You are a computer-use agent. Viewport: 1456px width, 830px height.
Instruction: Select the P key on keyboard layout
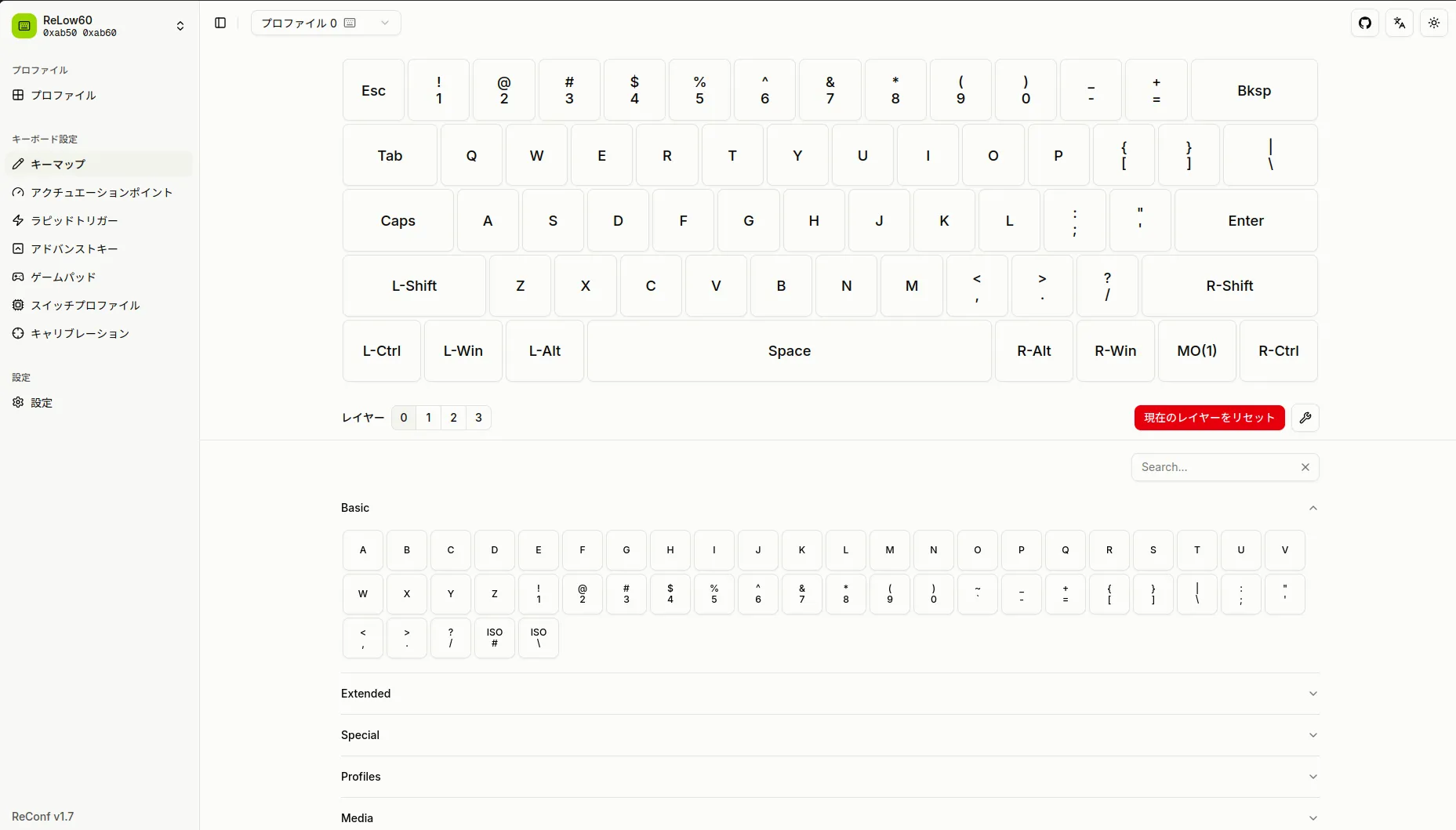(x=1058, y=155)
